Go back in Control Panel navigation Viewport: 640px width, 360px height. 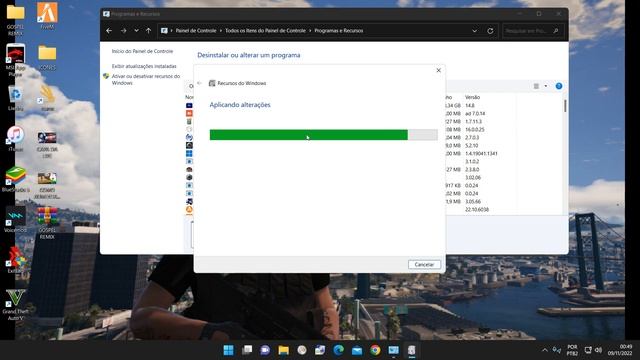[x=109, y=31]
